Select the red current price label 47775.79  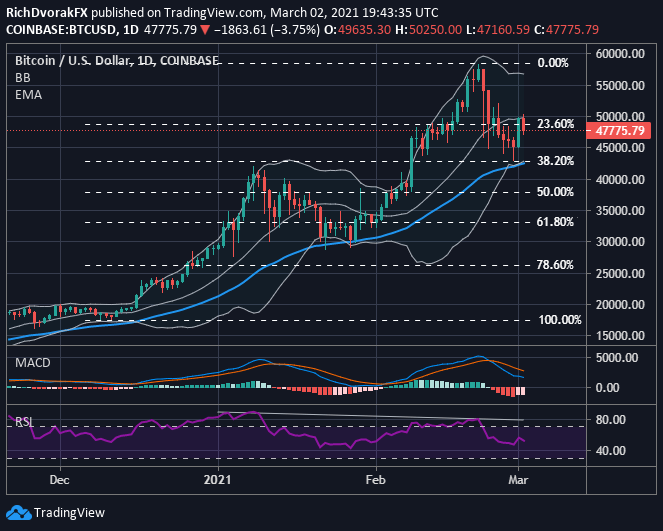pos(620,131)
